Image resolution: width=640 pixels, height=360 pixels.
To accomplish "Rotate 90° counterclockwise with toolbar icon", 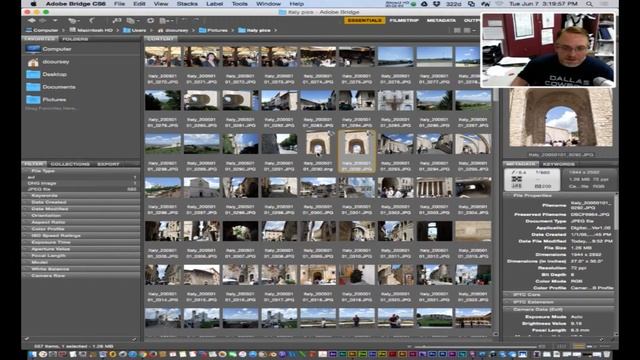I will pos(184,20).
